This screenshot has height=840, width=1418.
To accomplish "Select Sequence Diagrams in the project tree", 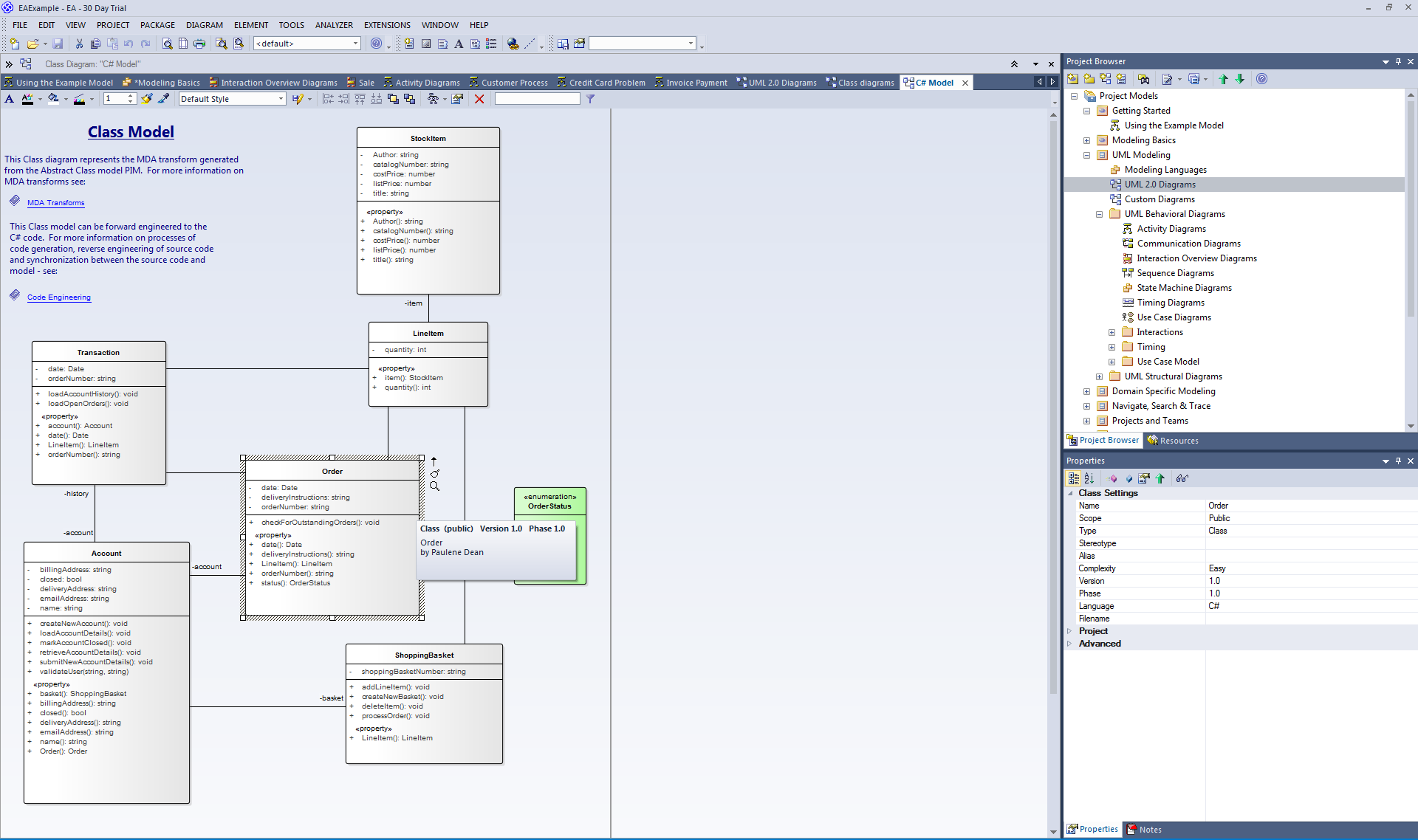I will 1175,273.
